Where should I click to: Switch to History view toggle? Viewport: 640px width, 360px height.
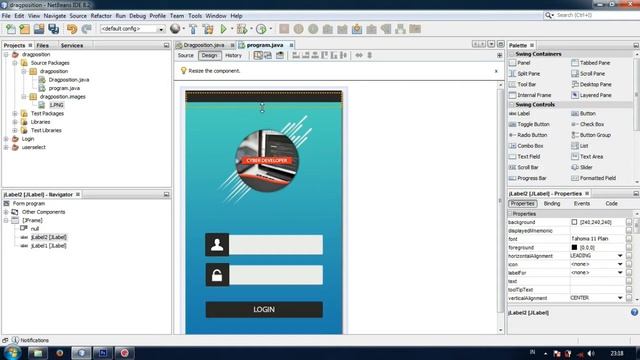tap(233, 56)
